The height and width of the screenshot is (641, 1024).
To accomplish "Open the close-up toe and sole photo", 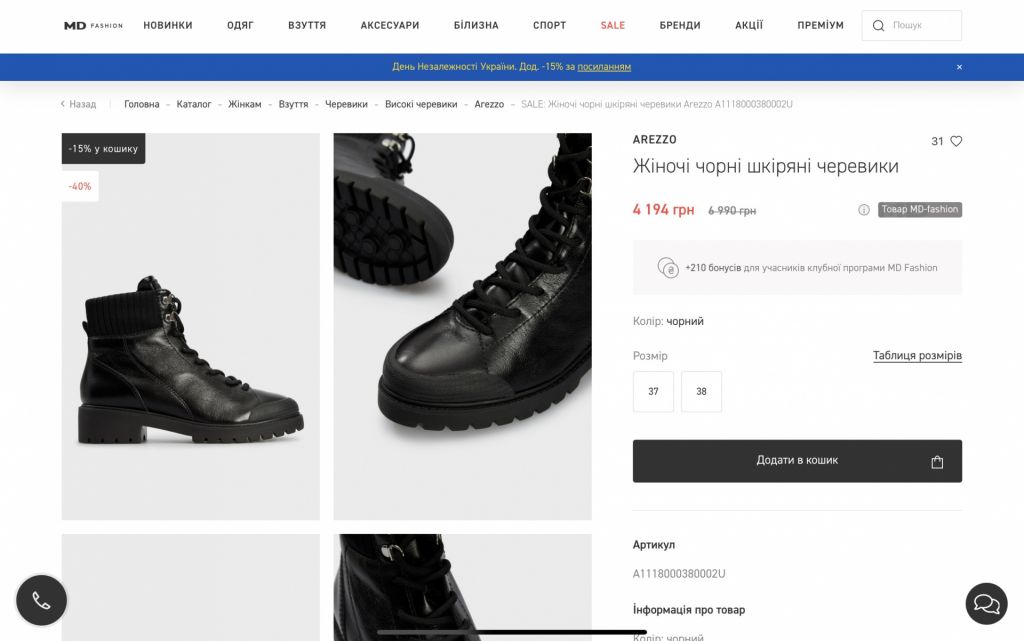I will pos(462,326).
